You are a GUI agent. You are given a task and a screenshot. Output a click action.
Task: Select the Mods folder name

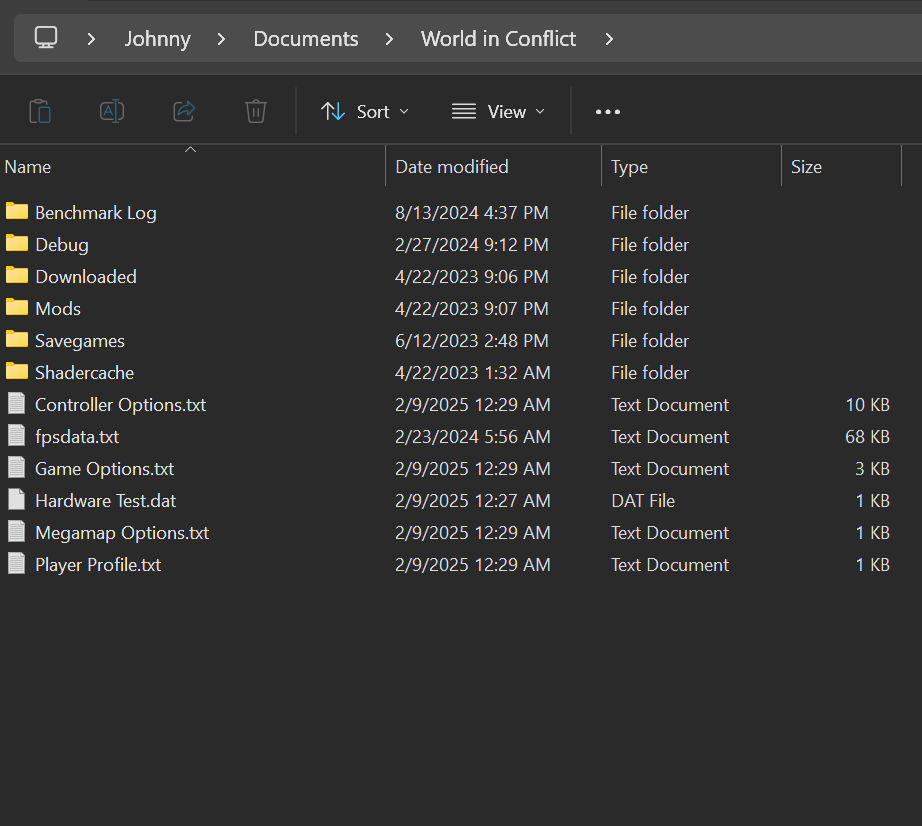tap(58, 309)
